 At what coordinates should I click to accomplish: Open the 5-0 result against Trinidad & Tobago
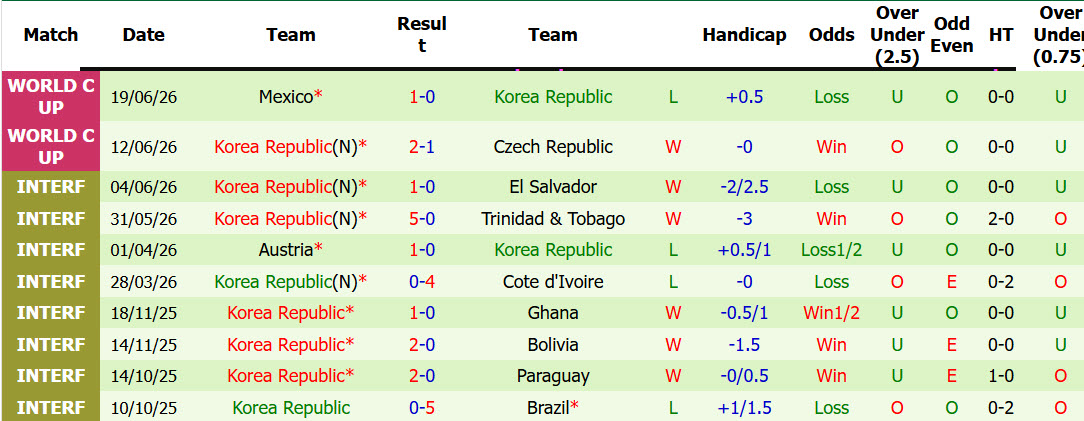click(422, 218)
